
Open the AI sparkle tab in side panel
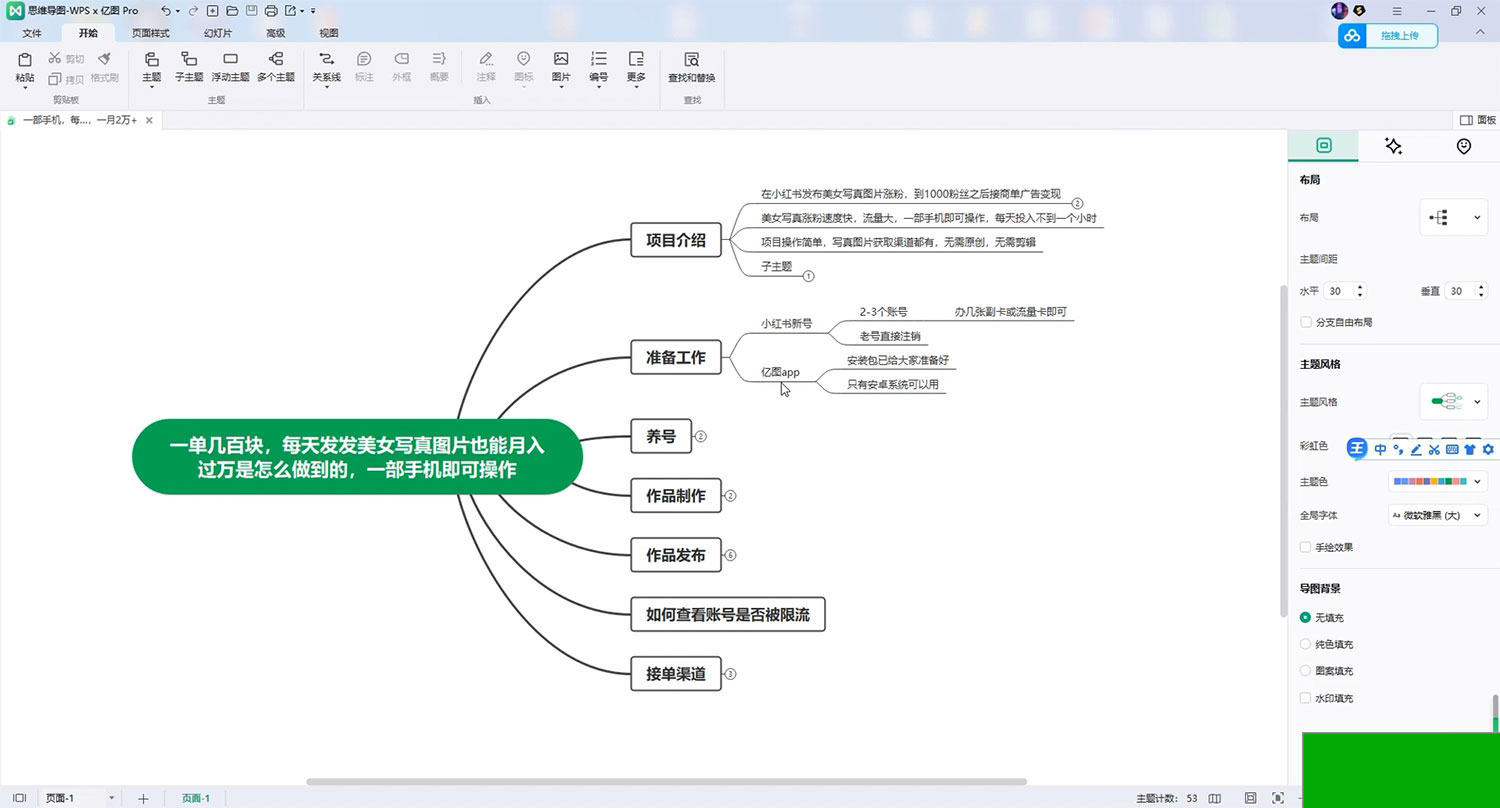tap(1393, 146)
